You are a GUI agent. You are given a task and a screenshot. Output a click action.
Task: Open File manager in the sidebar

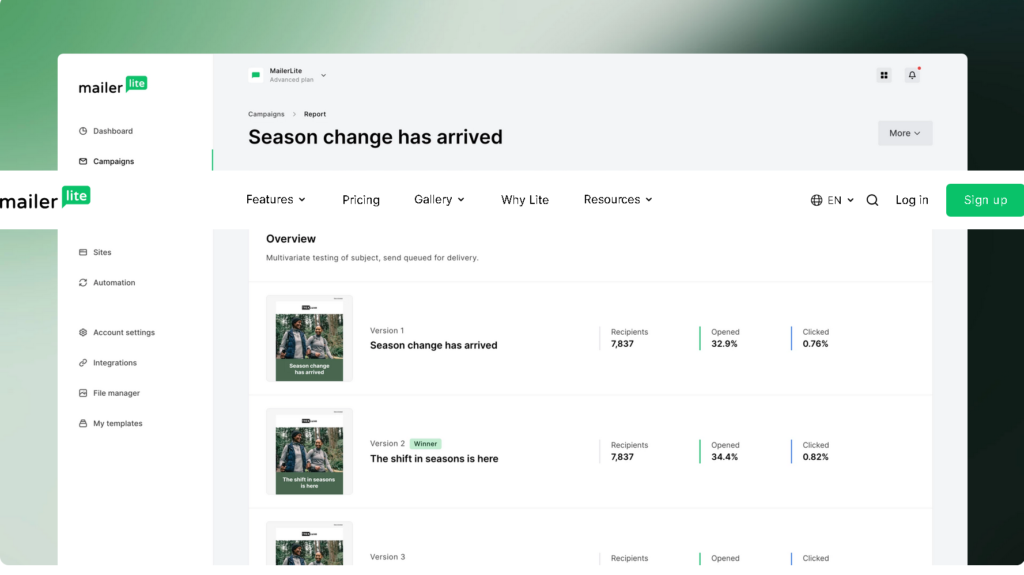click(109, 393)
